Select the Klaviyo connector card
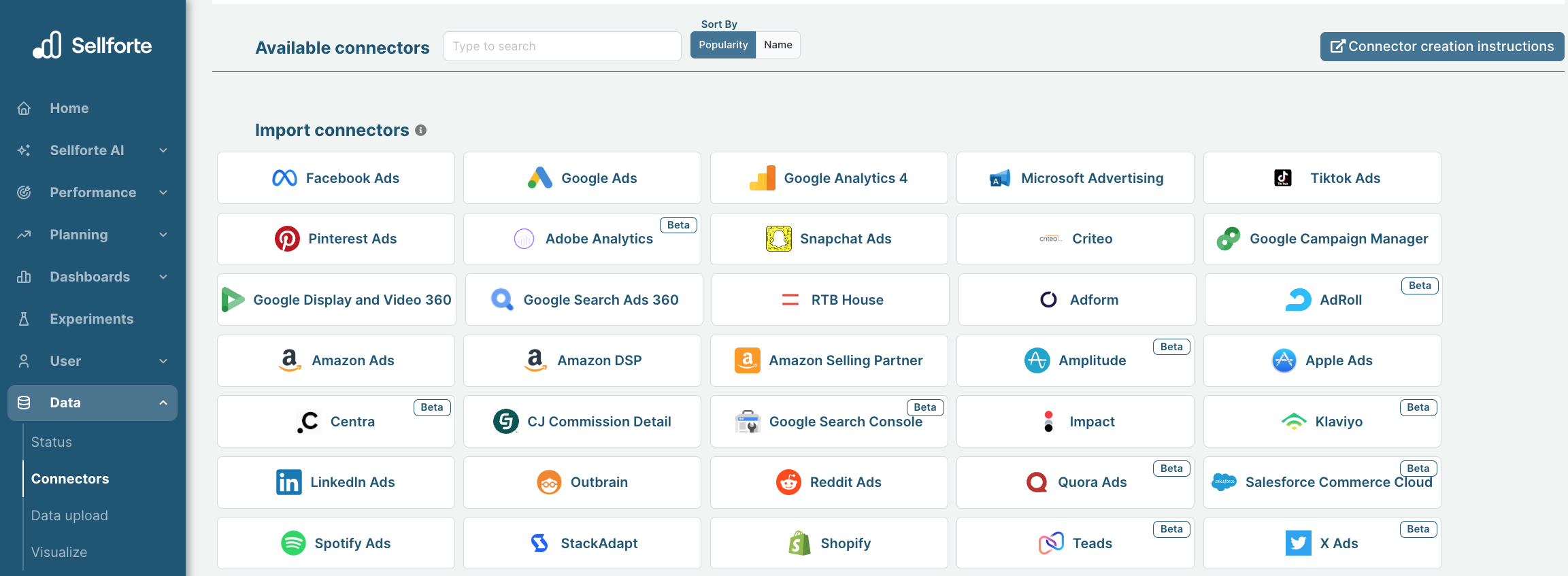Screen dimensions: 1568x576 click(x=1322, y=422)
